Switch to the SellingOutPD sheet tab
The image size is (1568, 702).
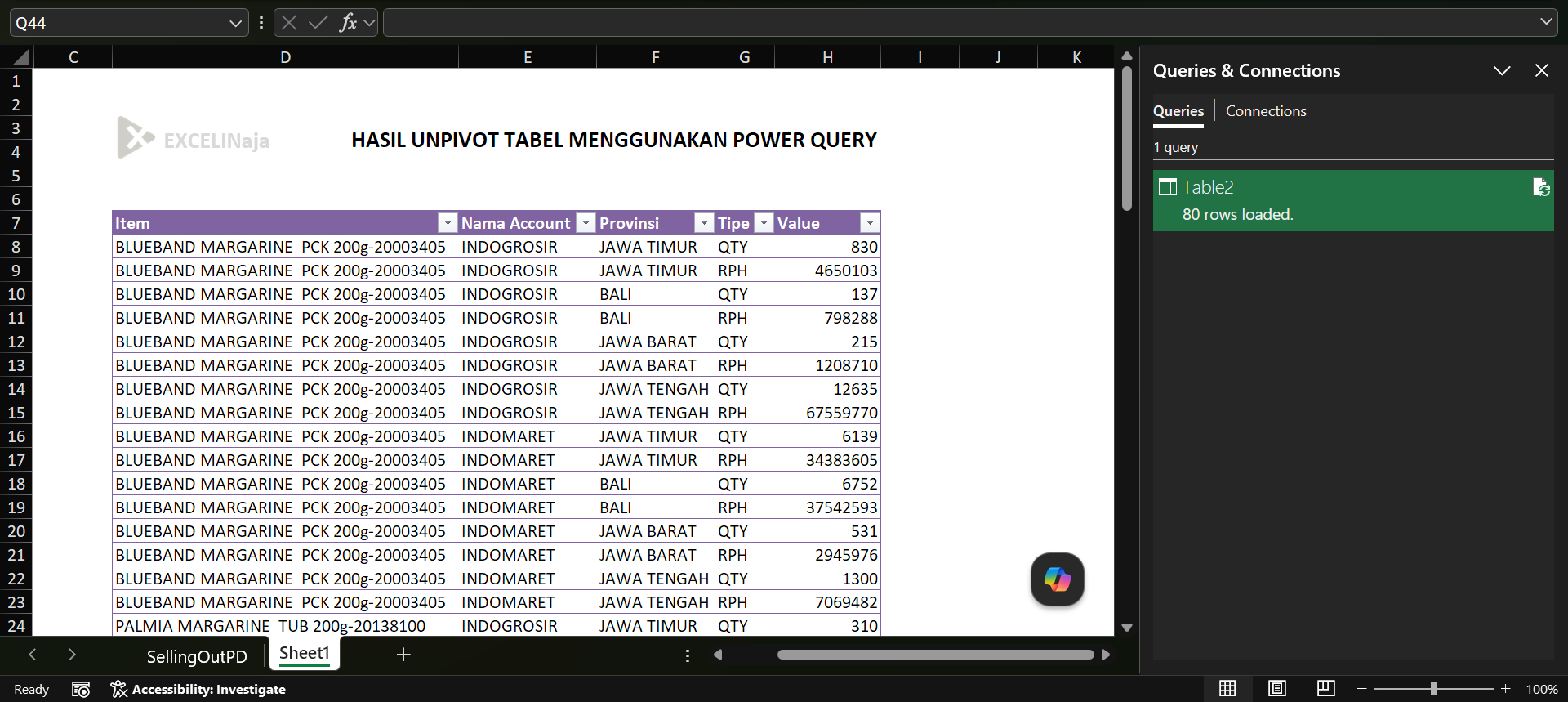click(197, 656)
